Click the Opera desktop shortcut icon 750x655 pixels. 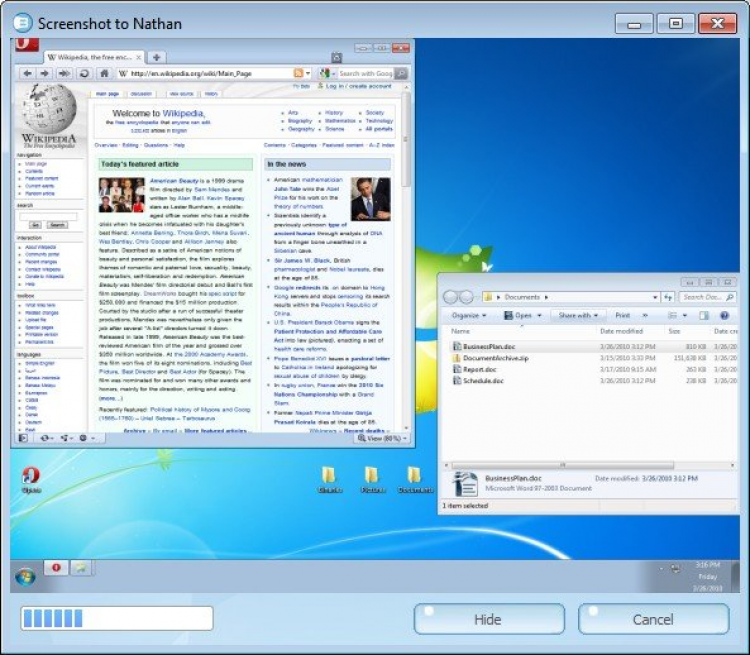(31, 480)
